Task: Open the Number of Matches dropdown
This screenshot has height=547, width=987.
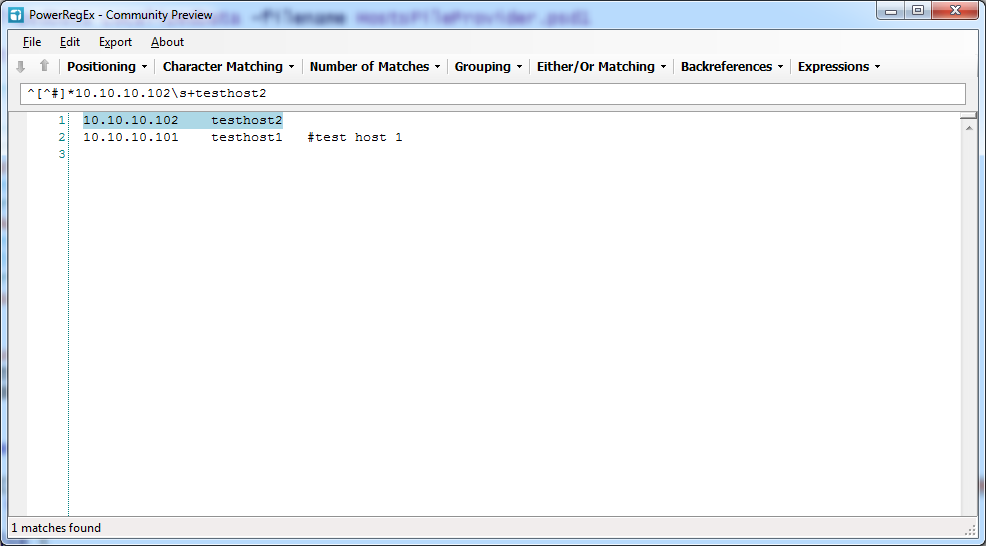Action: (375, 66)
